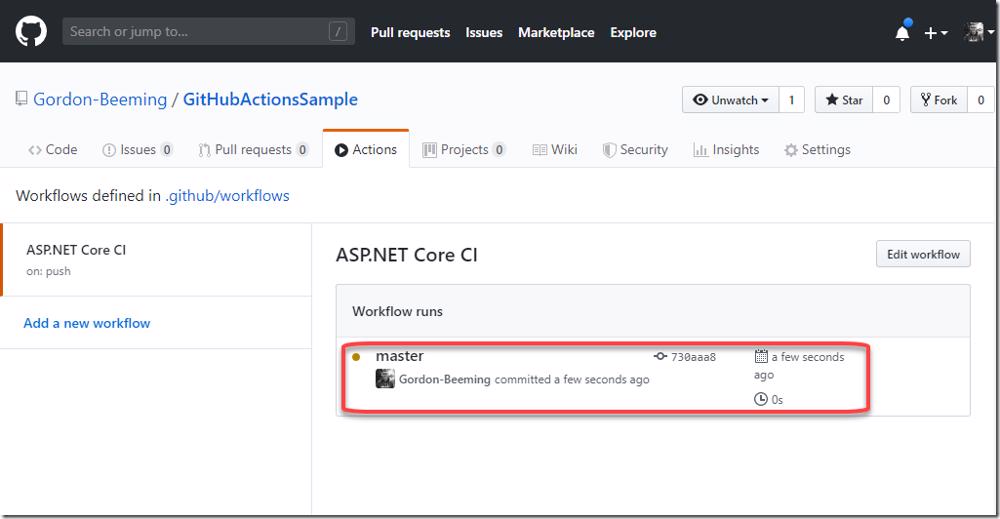
Task: Click the clock duration icon beside 0s
Action: pyautogui.click(x=761, y=399)
